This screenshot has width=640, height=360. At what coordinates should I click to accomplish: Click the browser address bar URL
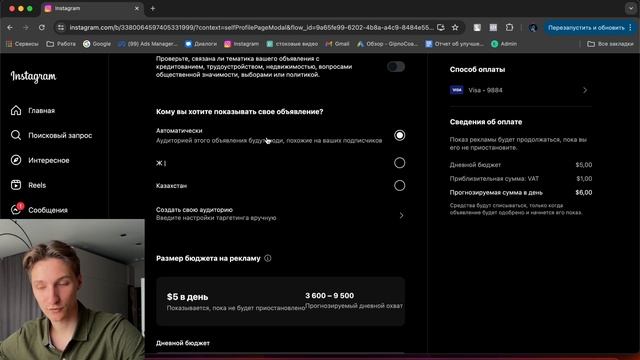coord(251,27)
